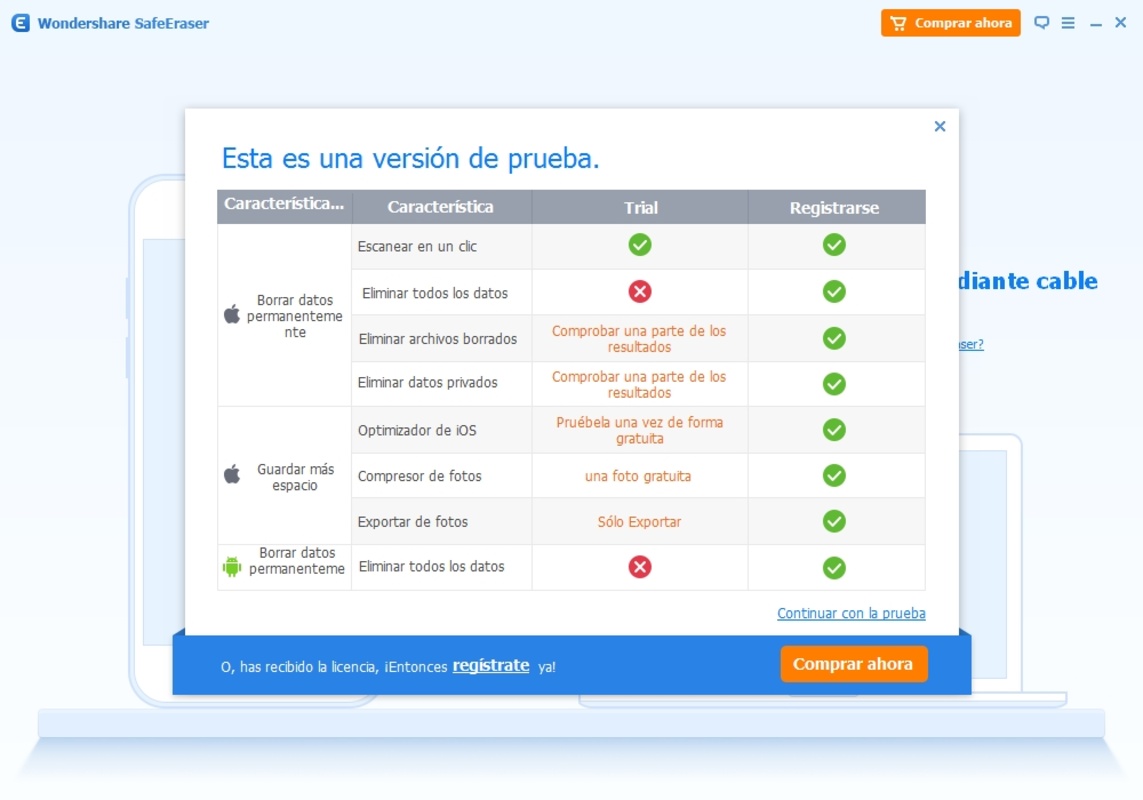Click the Escanear en un clic cell
1143x800 pixels.
coord(441,246)
